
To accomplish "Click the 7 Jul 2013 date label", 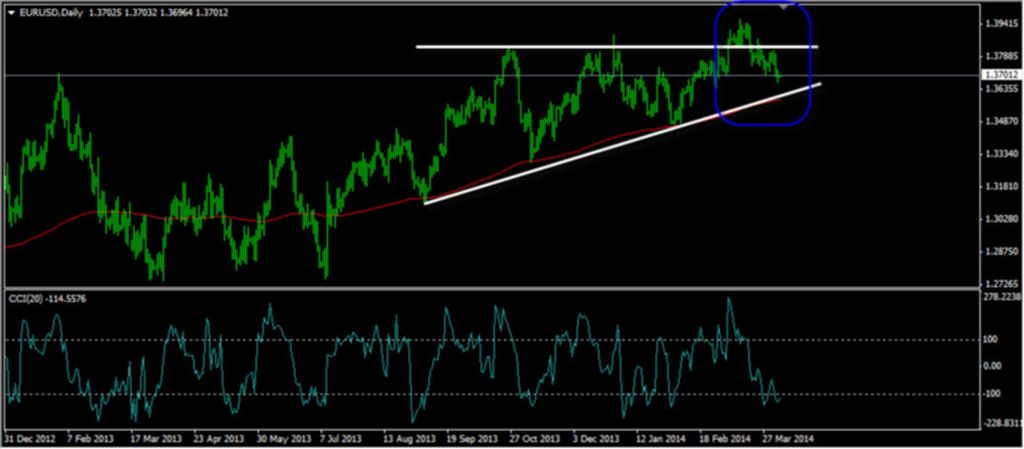I will click(341, 437).
